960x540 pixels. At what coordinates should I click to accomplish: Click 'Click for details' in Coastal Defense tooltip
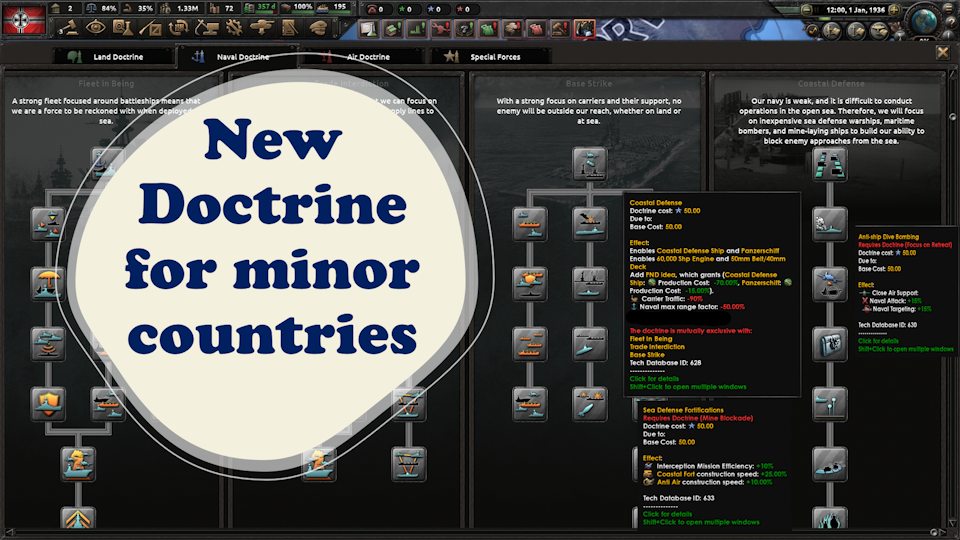(x=654, y=379)
